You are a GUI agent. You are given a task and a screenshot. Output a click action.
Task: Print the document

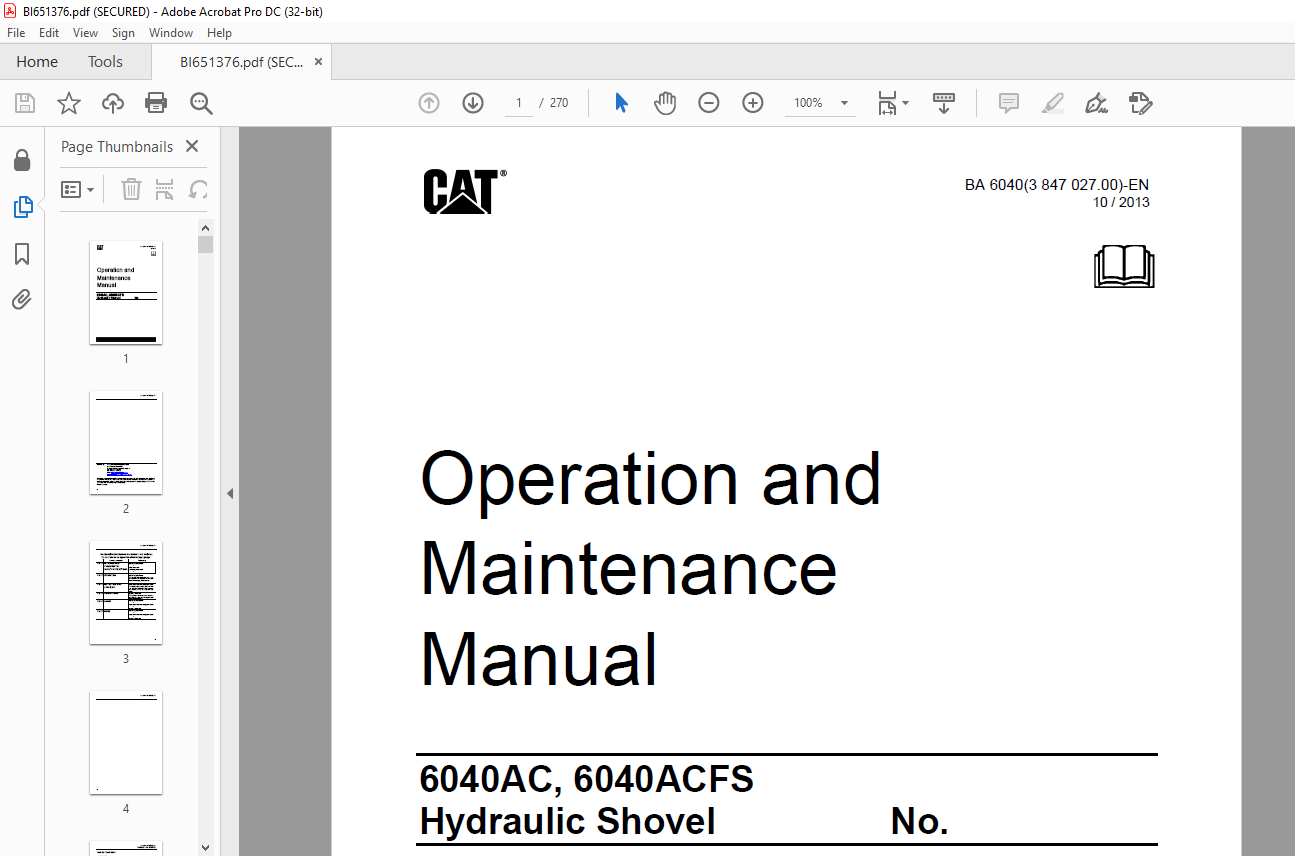point(156,103)
